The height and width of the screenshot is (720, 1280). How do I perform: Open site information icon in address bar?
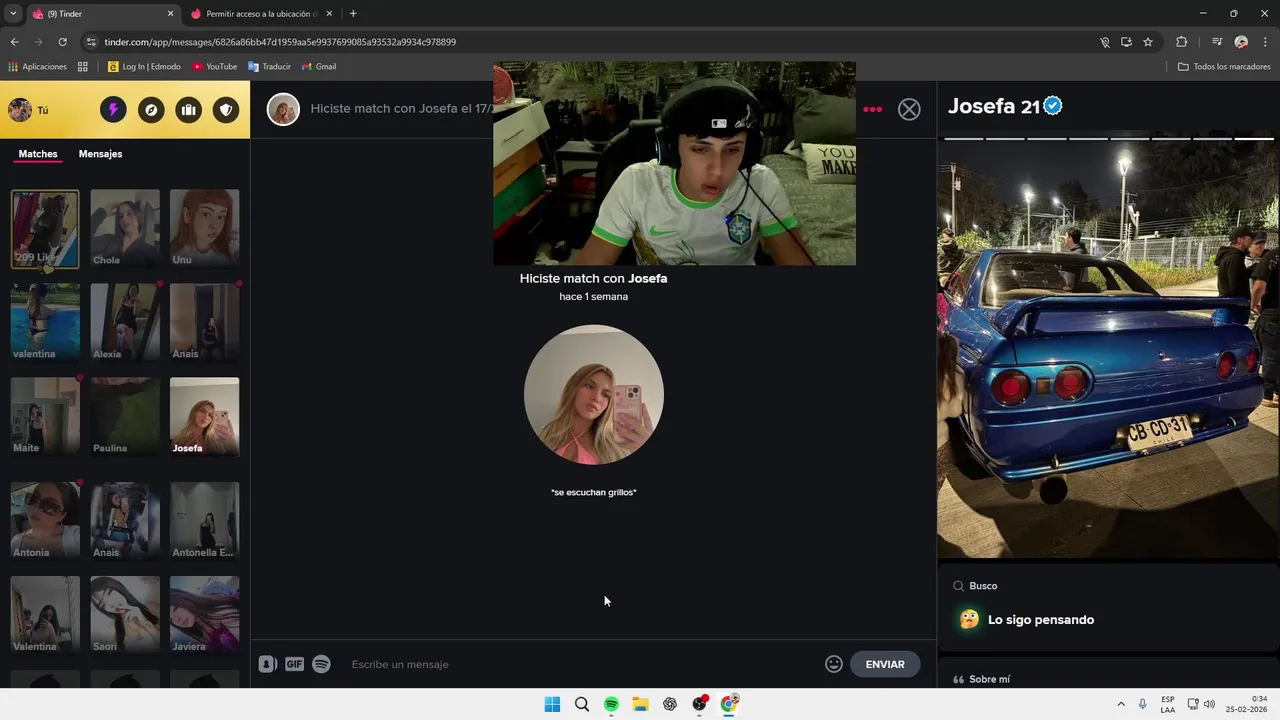point(91,42)
